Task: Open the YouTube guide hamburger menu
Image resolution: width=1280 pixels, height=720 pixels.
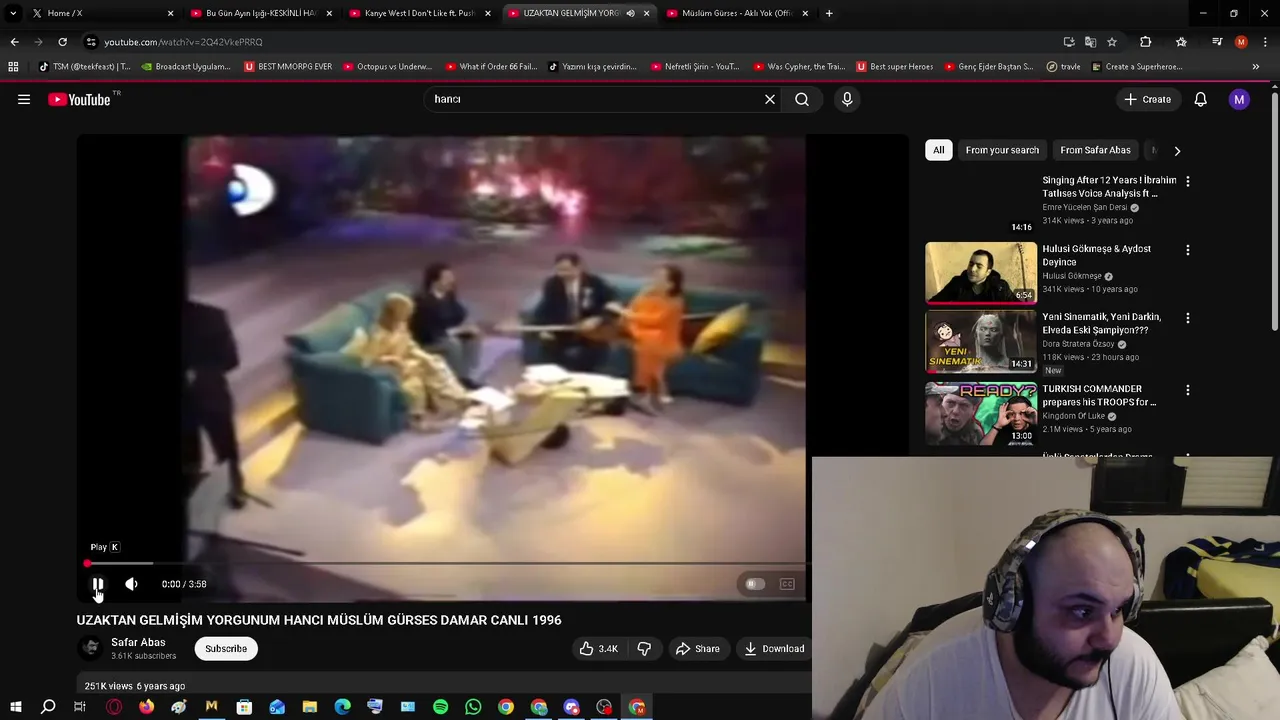Action: pyautogui.click(x=24, y=99)
